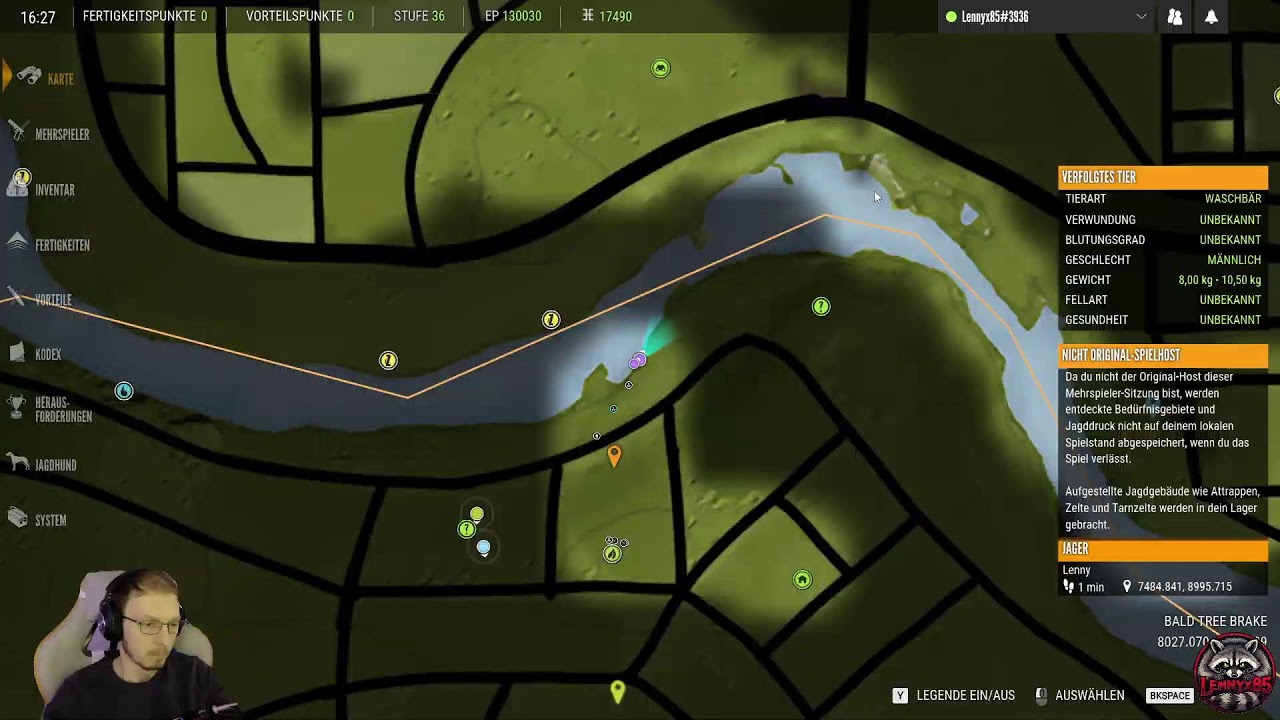Click the green question mark beside the blue marker
Image resolution: width=1280 pixels, height=720 pixels.
[466, 529]
